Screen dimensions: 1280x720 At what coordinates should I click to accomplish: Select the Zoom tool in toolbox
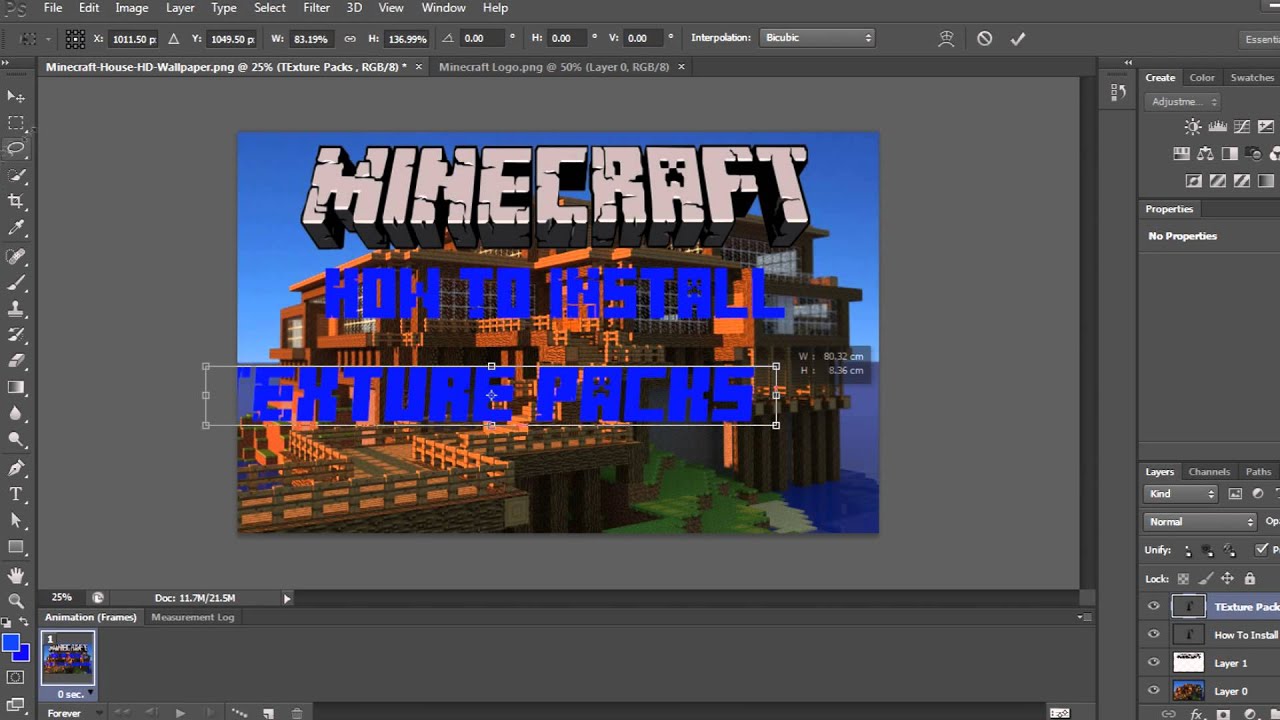(x=16, y=601)
